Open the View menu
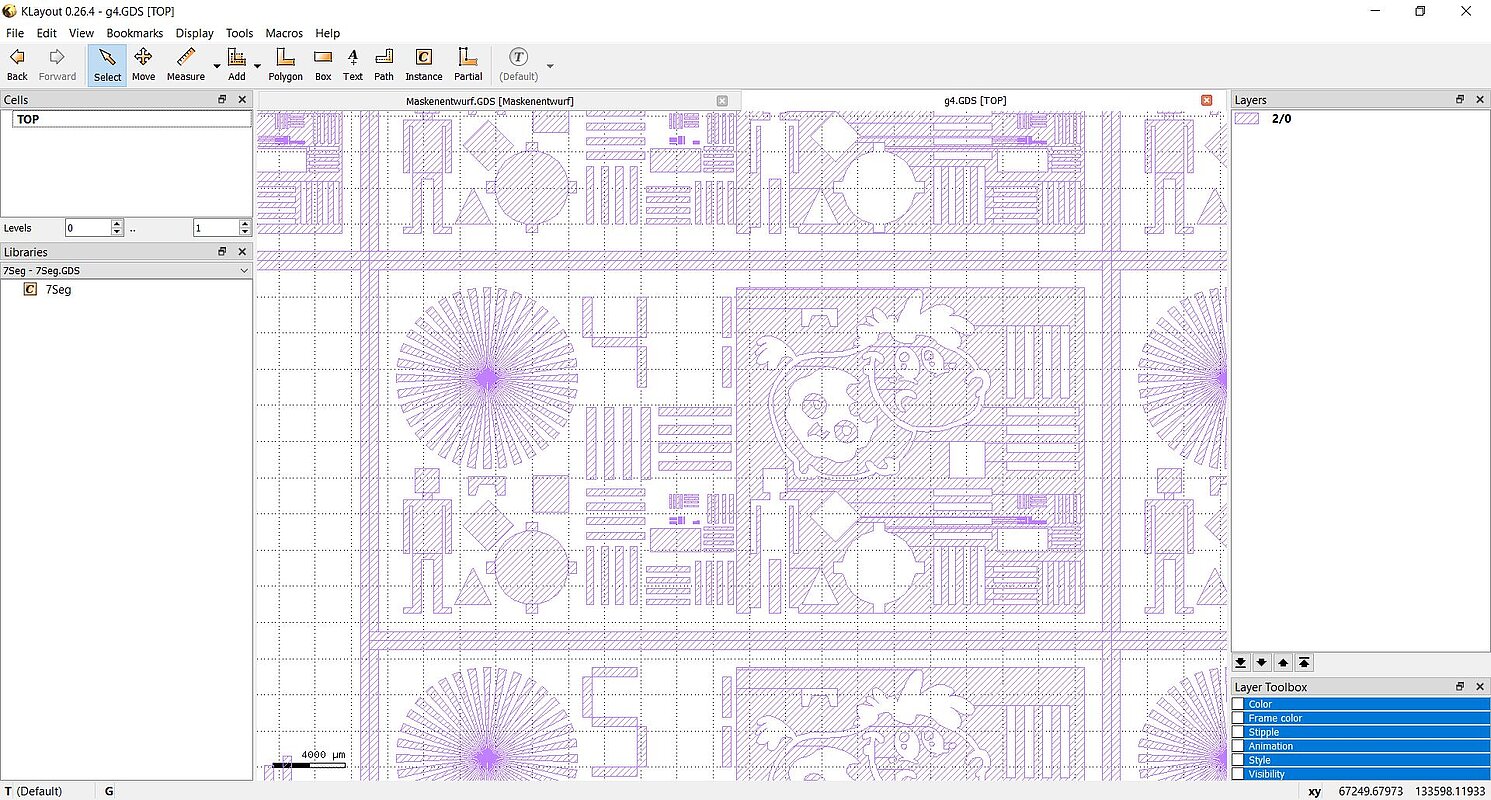 (81, 33)
